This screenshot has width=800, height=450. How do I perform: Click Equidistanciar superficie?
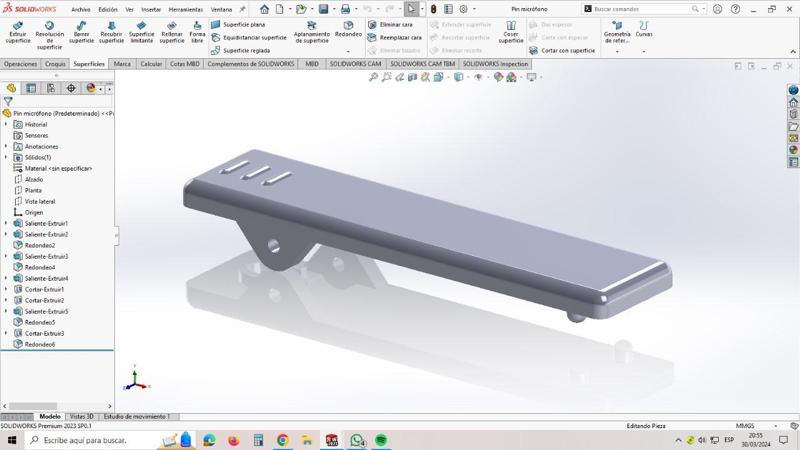[x=249, y=38]
